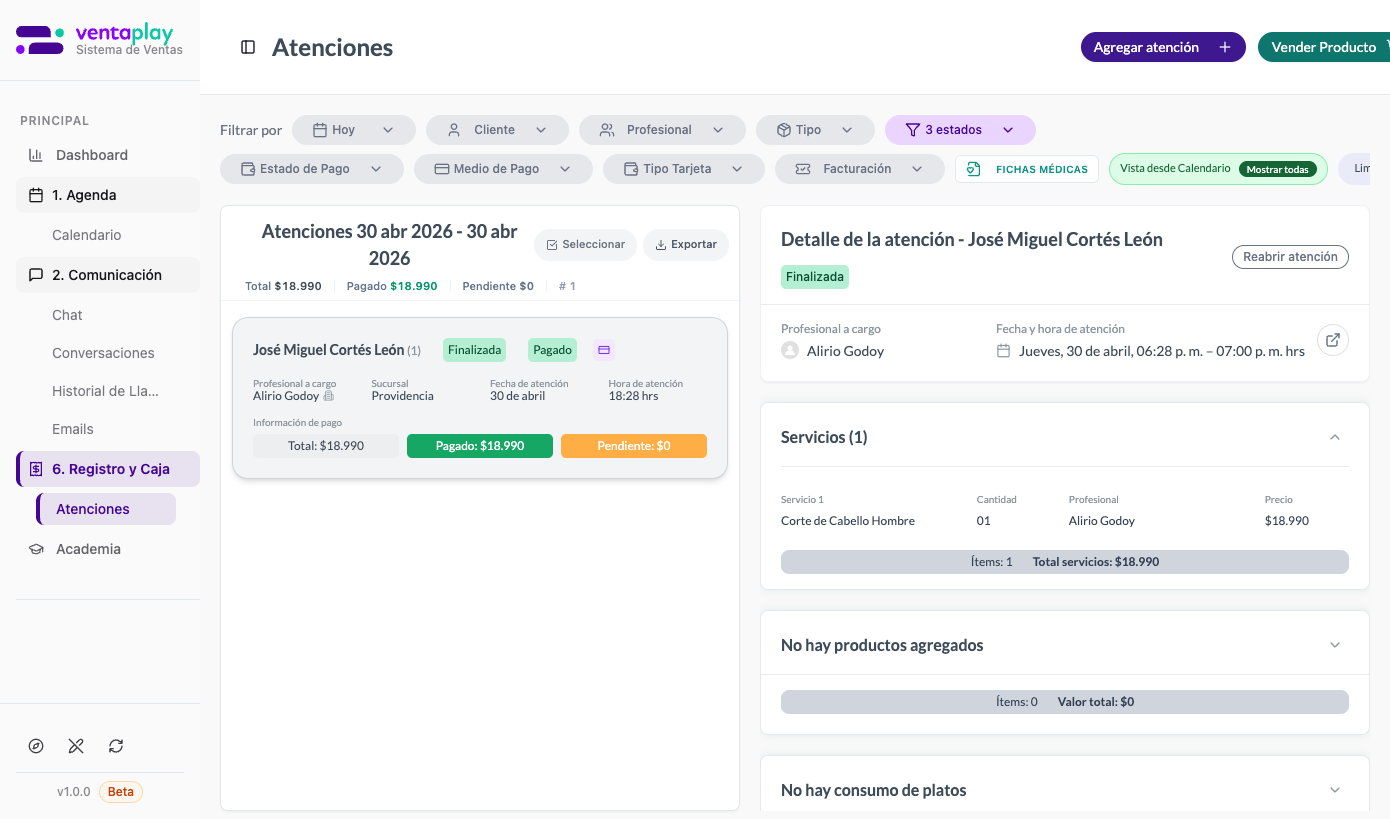Click the green Pagado: $18.990 bar
The height and width of the screenshot is (819, 1390).
pos(480,446)
